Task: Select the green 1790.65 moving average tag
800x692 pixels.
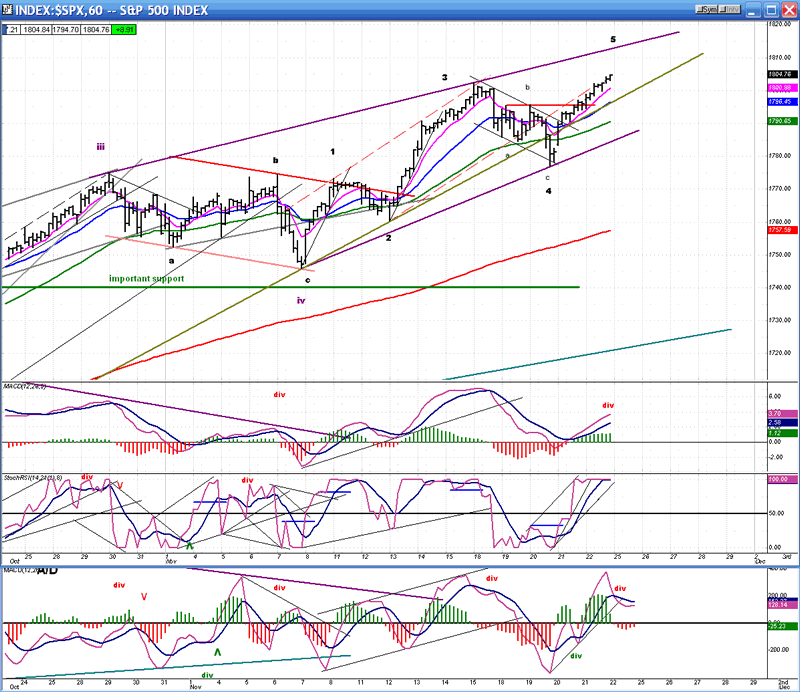Action: click(x=782, y=121)
